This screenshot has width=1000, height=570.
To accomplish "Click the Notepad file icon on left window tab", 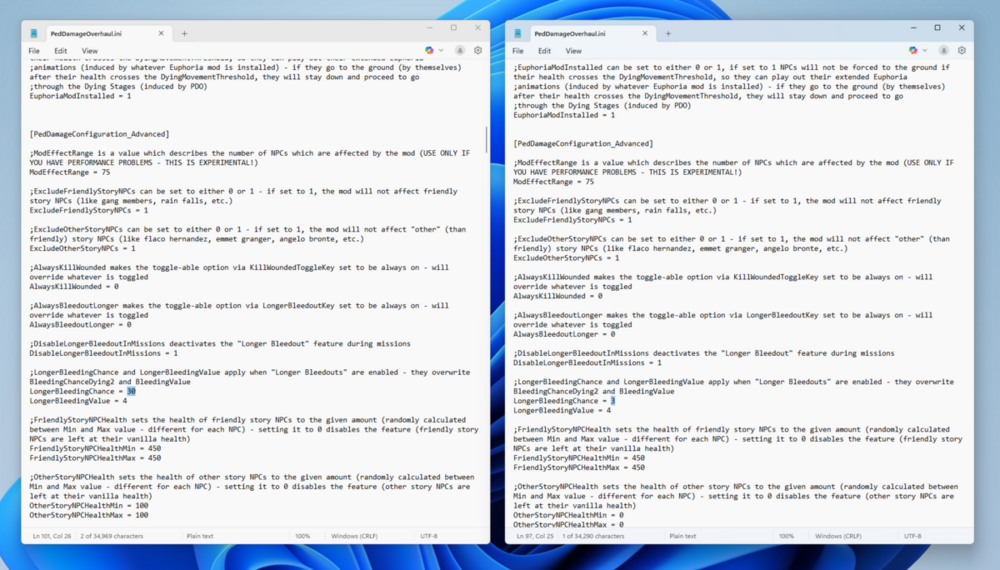I will [x=34, y=33].
